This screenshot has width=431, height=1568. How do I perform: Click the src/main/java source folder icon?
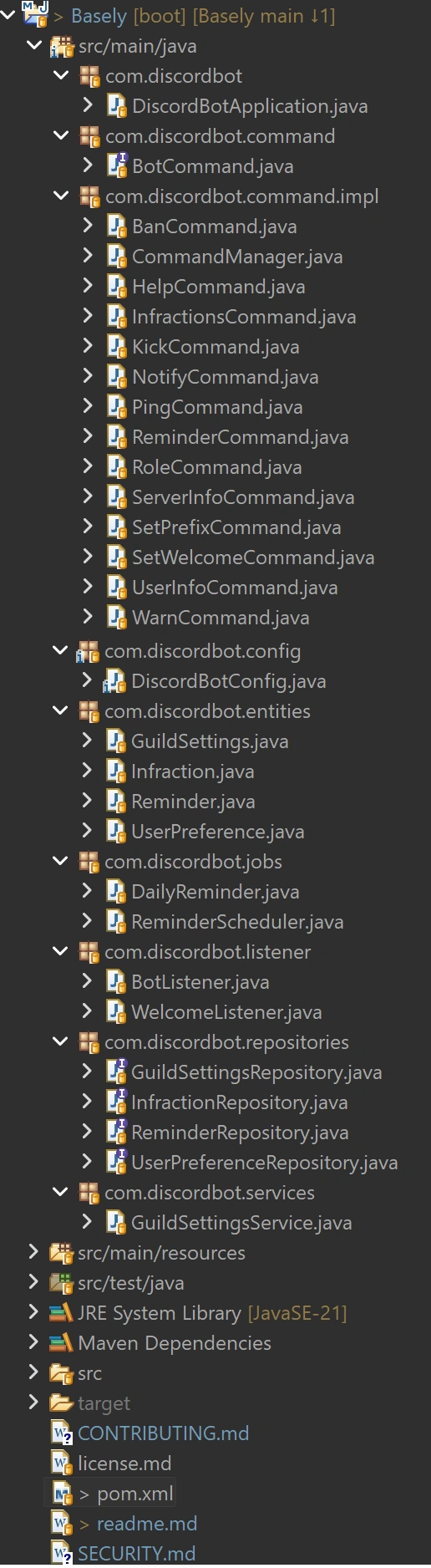click(x=62, y=47)
